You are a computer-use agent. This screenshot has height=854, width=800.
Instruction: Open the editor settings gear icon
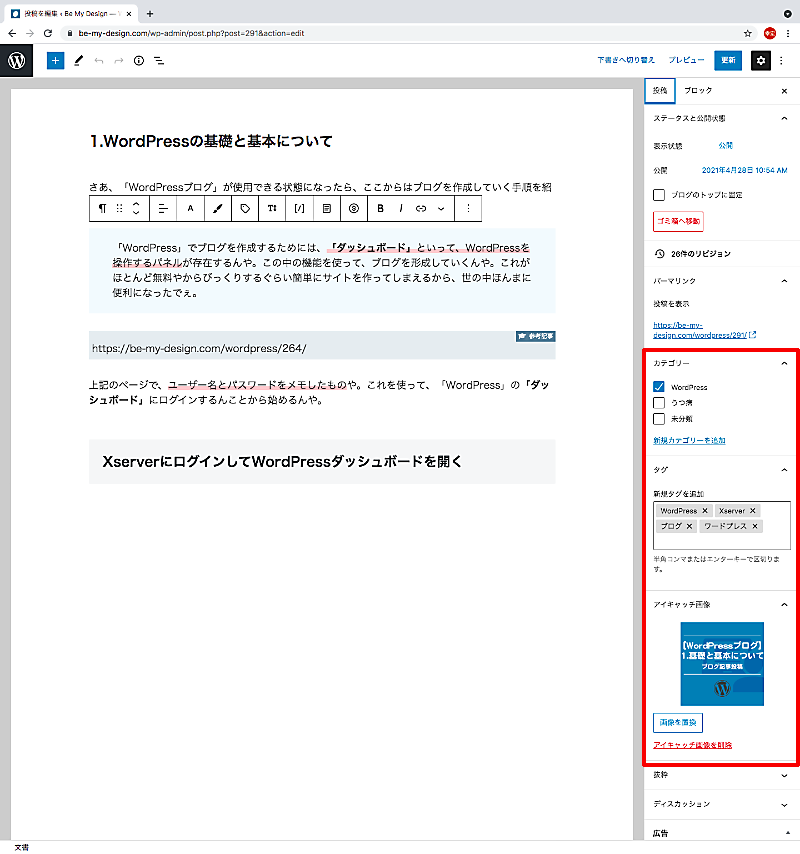click(761, 60)
